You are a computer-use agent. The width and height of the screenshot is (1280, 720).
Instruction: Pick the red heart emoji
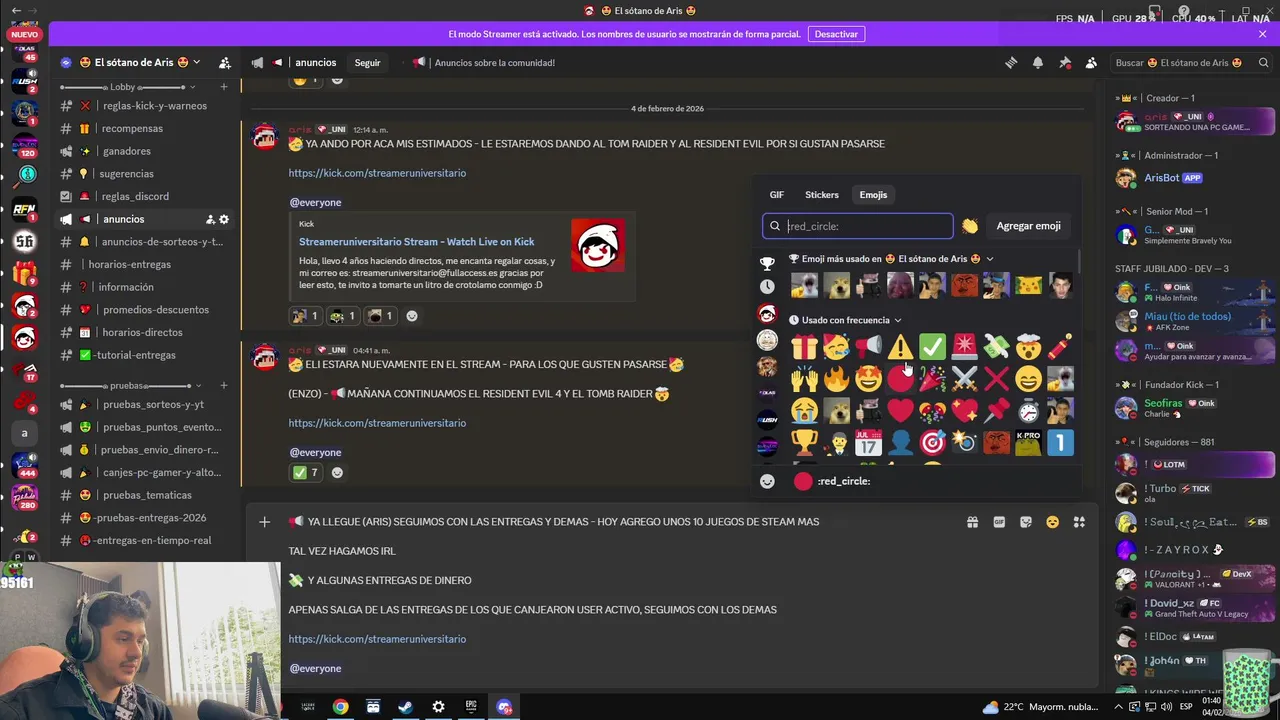tap(900, 410)
